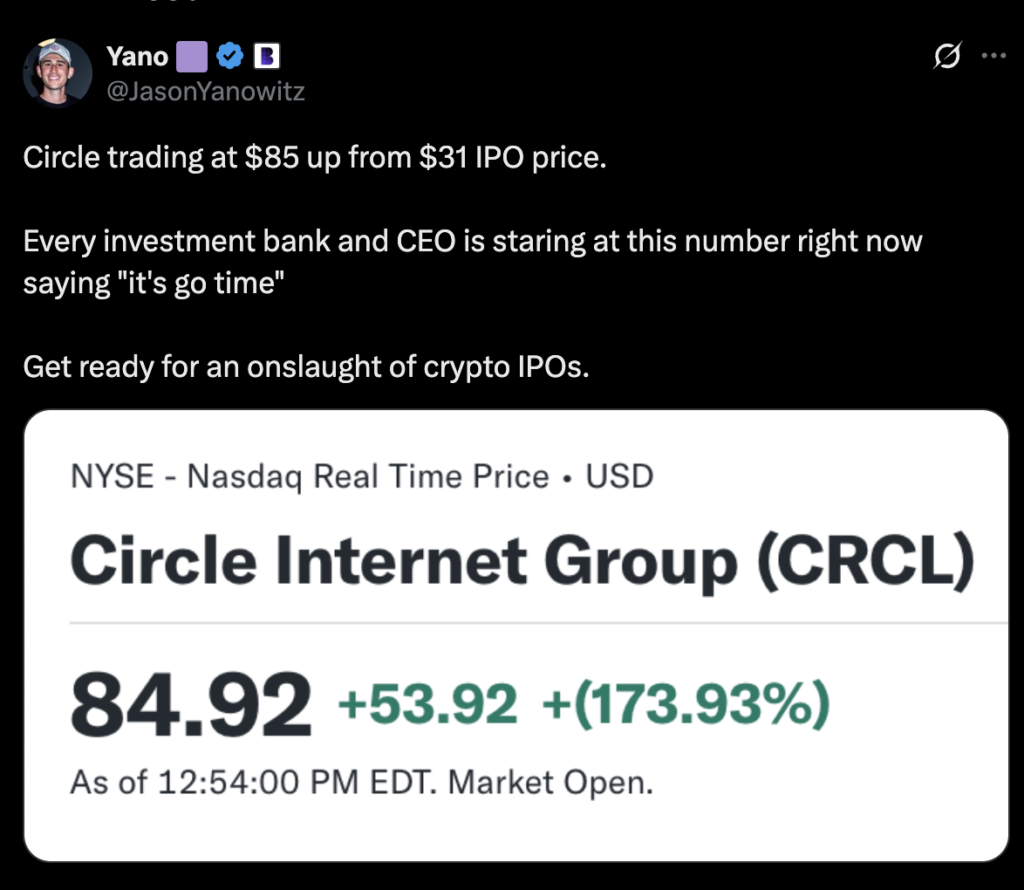Click the Circle Internet Group (CRCL) heading
The width and height of the screenshot is (1024, 890).
[522, 561]
